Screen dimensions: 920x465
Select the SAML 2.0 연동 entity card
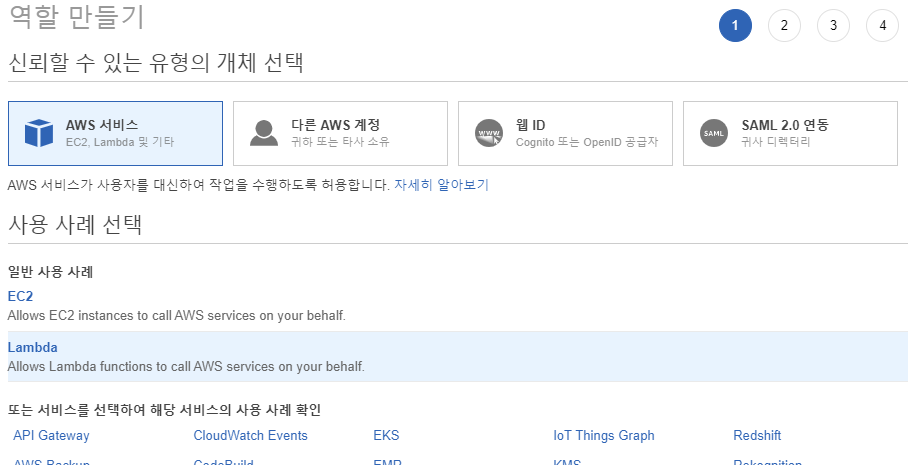(x=790, y=134)
